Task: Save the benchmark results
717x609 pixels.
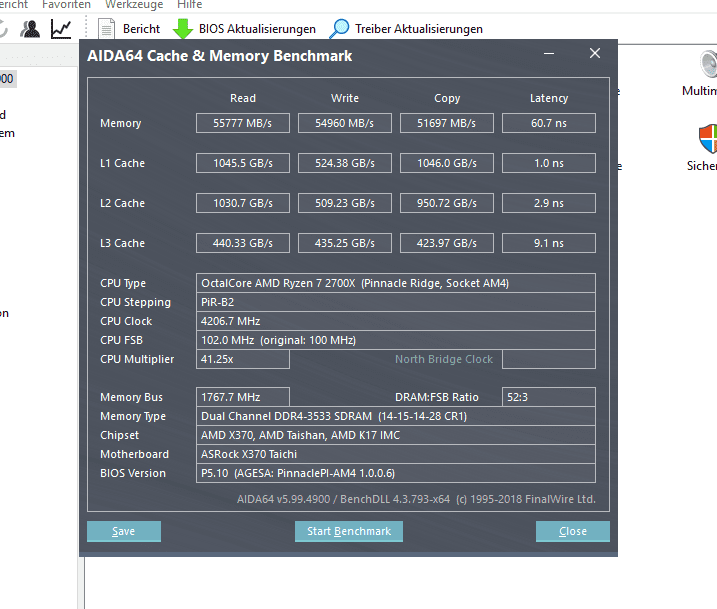Action: point(124,531)
